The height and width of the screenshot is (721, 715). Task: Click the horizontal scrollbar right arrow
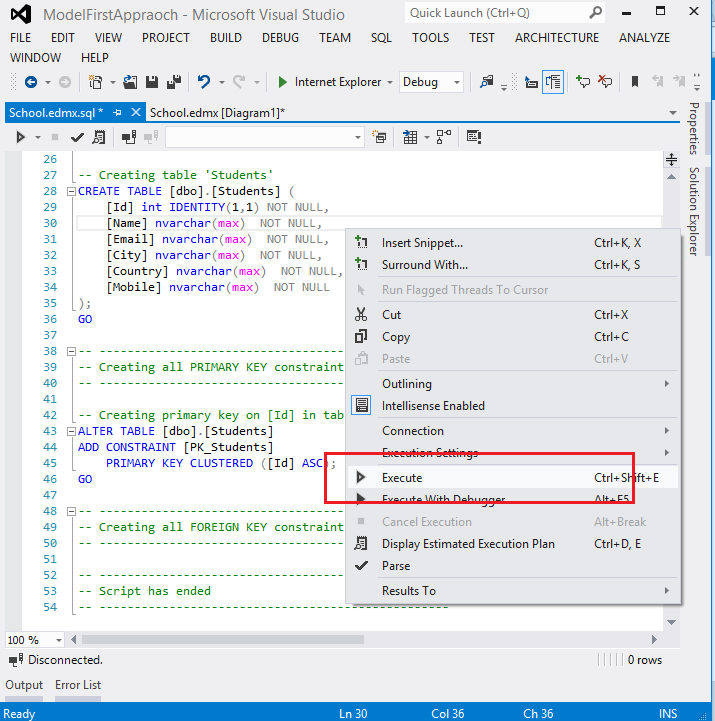click(654, 640)
